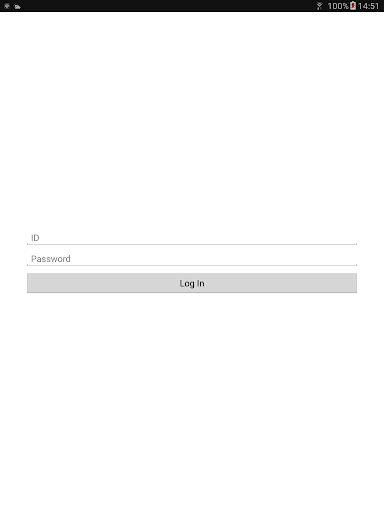Click the ID placeholder text
Screen dimensions: 384x512
click(x=35, y=238)
